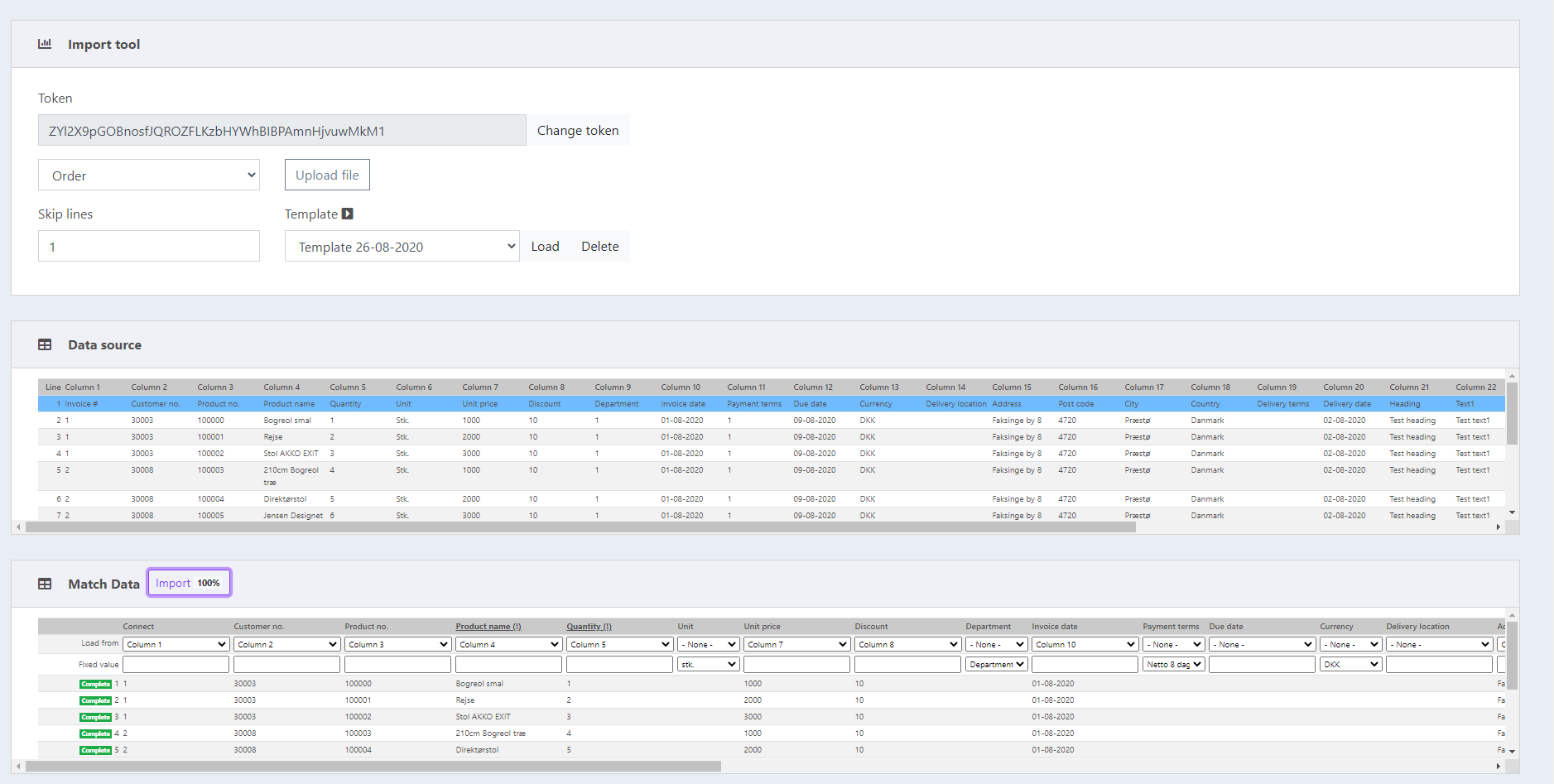Open the DKK currency fixed value dropdown
The width and height of the screenshot is (1554, 784).
(1350, 663)
